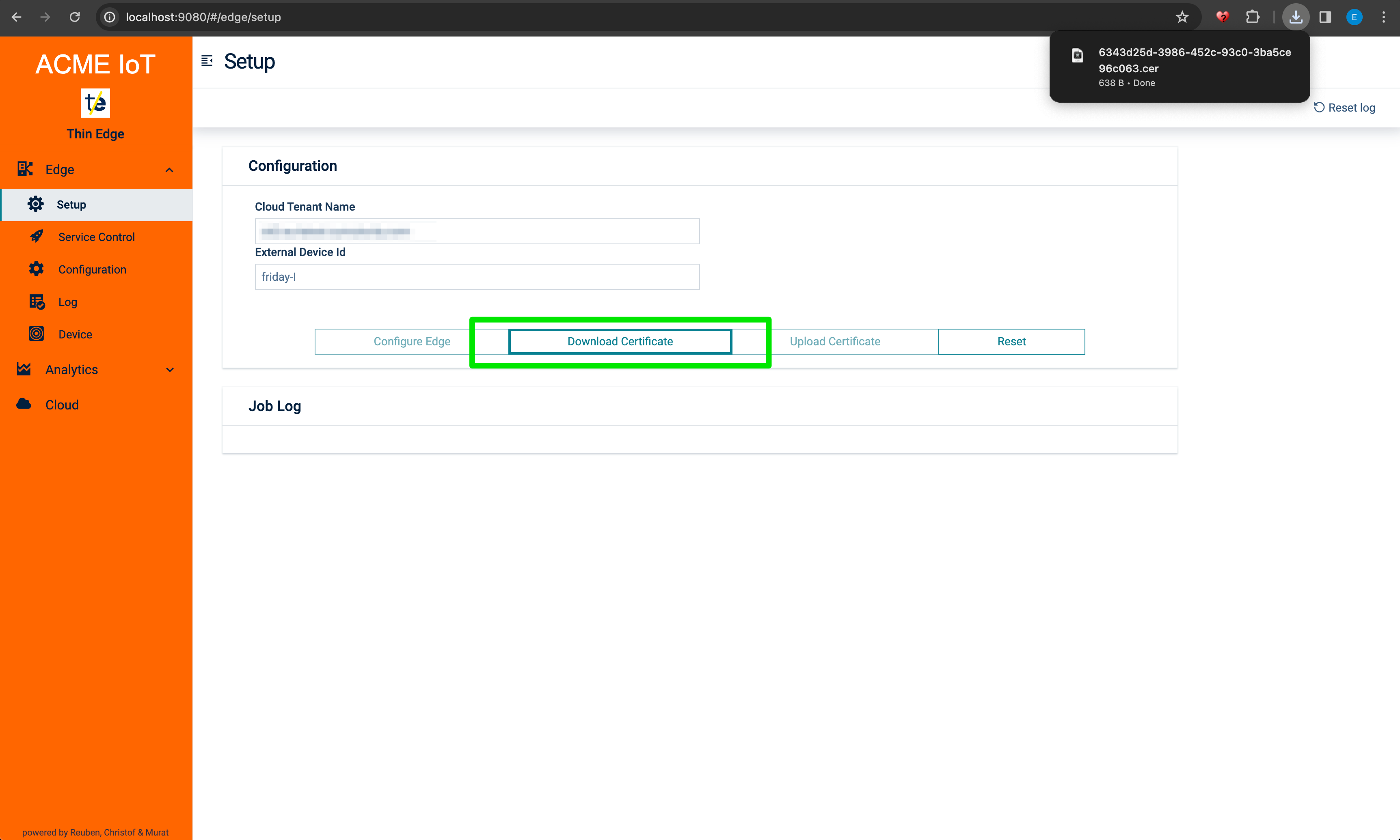The image size is (1400, 840).
Task: Select Setup in the sidebar
Action: (71, 205)
